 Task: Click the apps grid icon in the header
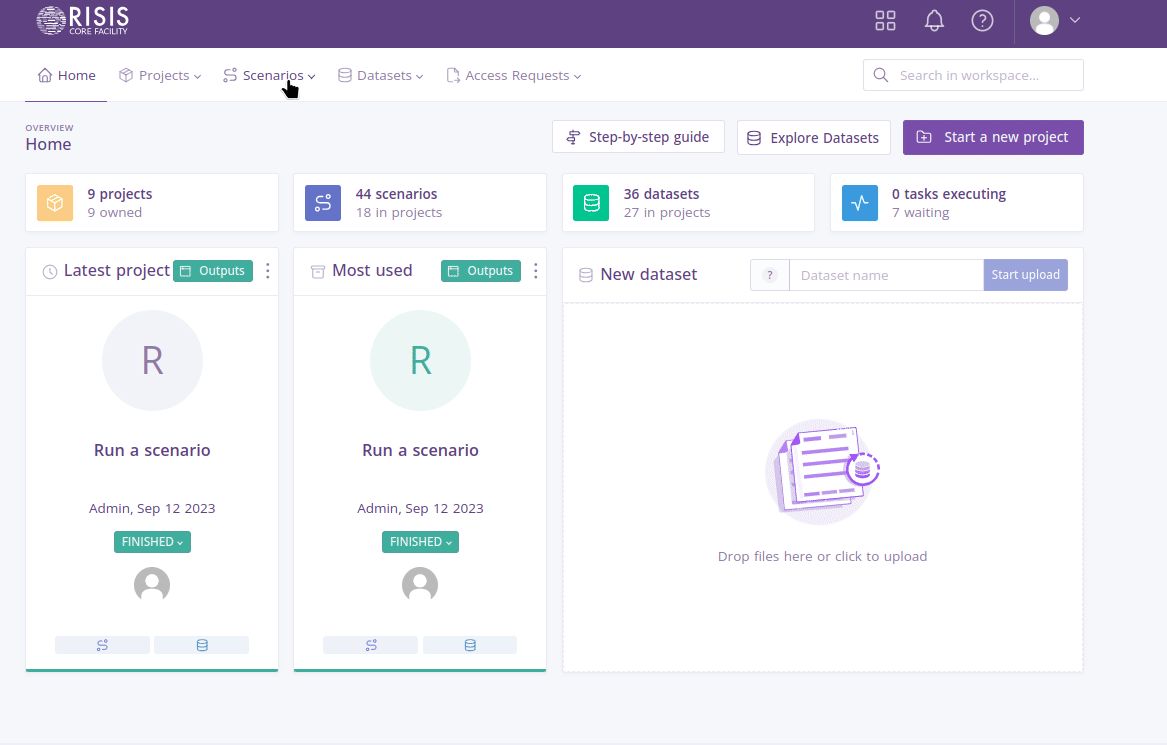pos(885,20)
